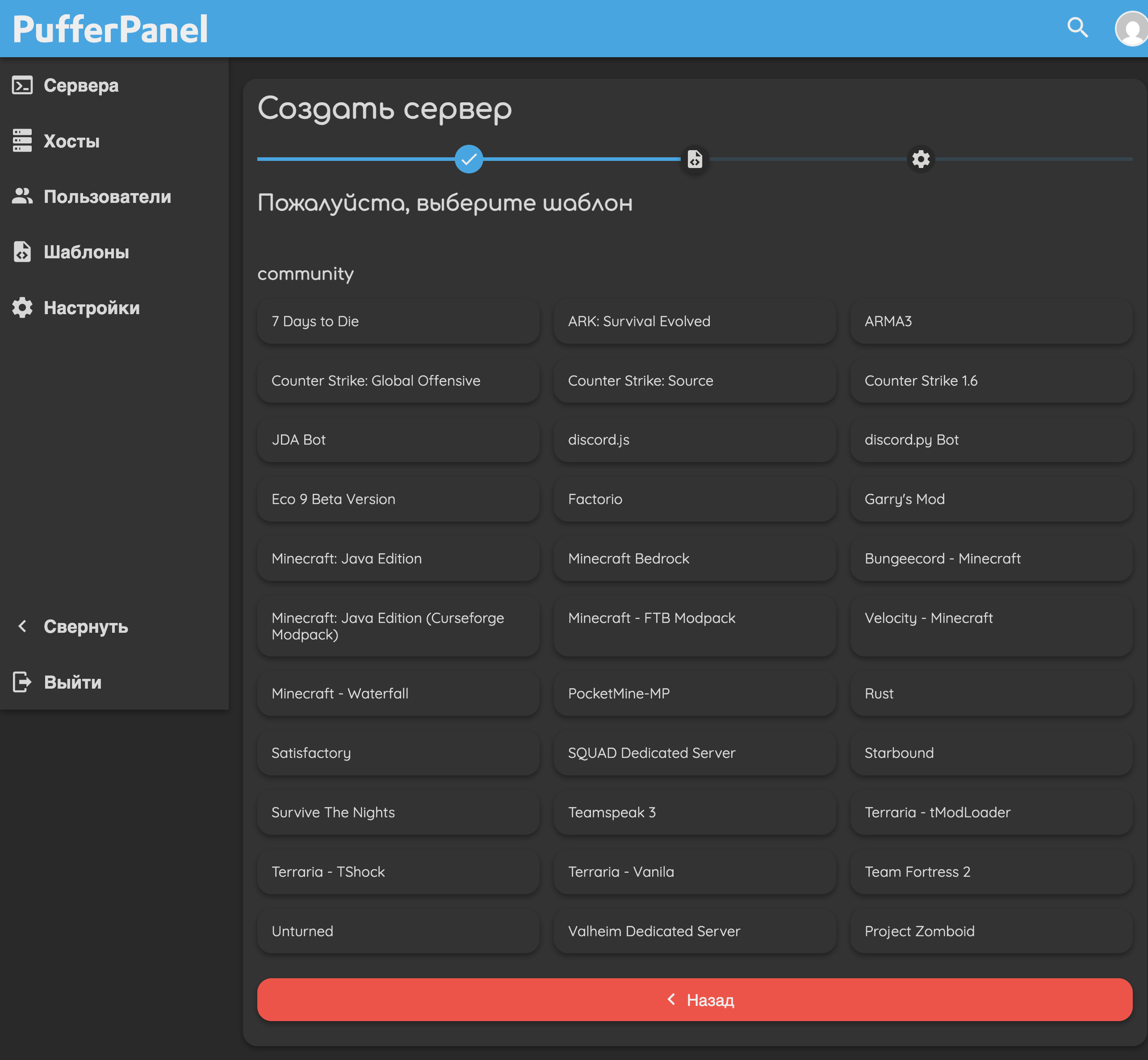Select the Project Zomboid template
This screenshot has height=1060, width=1148.
tap(991, 931)
